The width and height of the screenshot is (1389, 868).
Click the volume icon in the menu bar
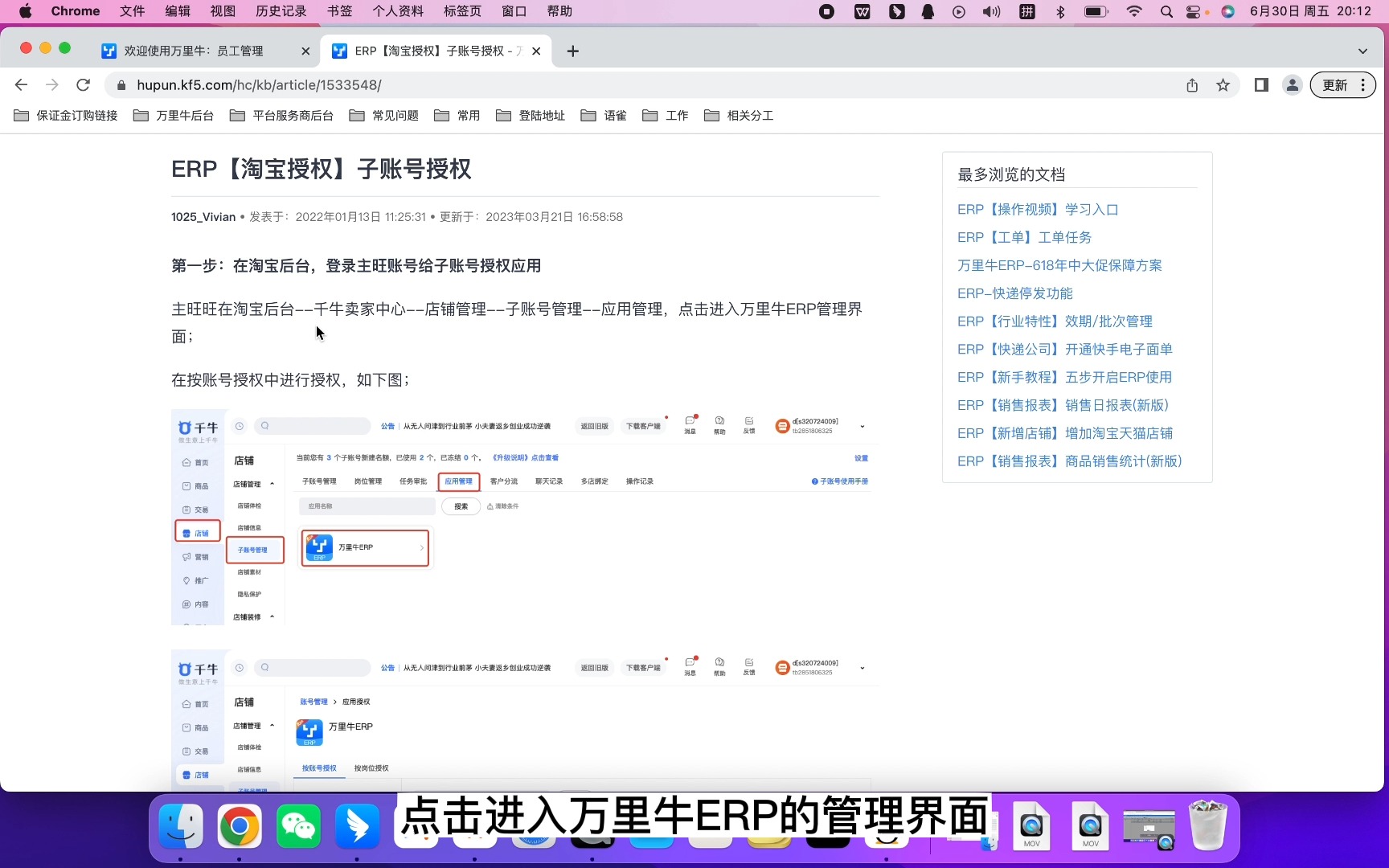click(991, 11)
